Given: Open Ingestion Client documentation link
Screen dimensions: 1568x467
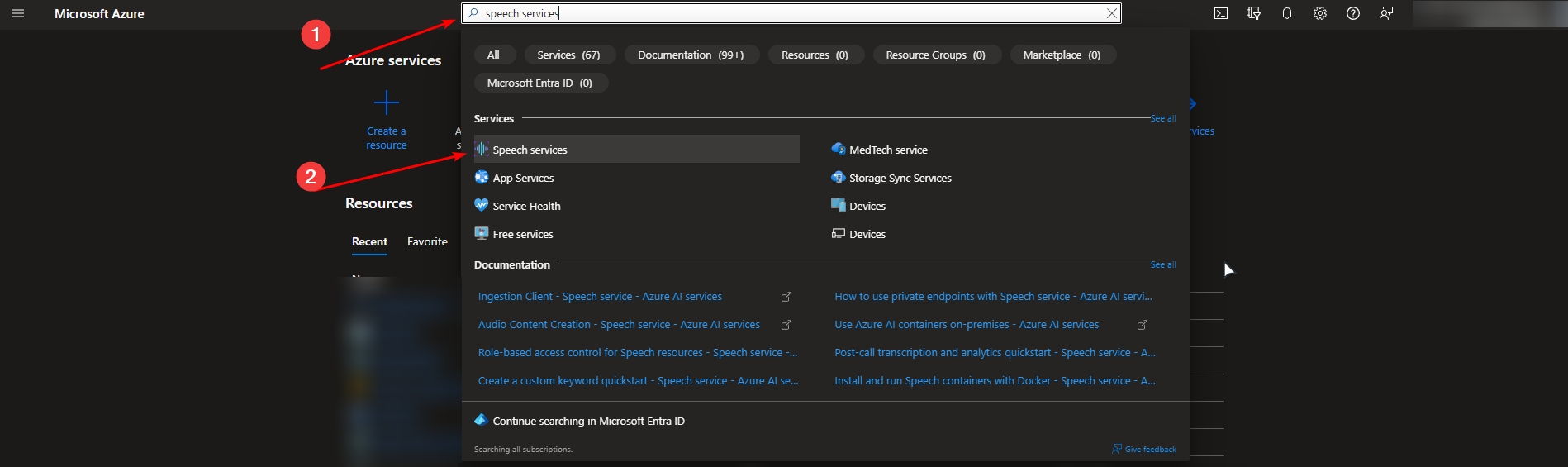Looking at the screenshot, I should pyautogui.click(x=600, y=297).
